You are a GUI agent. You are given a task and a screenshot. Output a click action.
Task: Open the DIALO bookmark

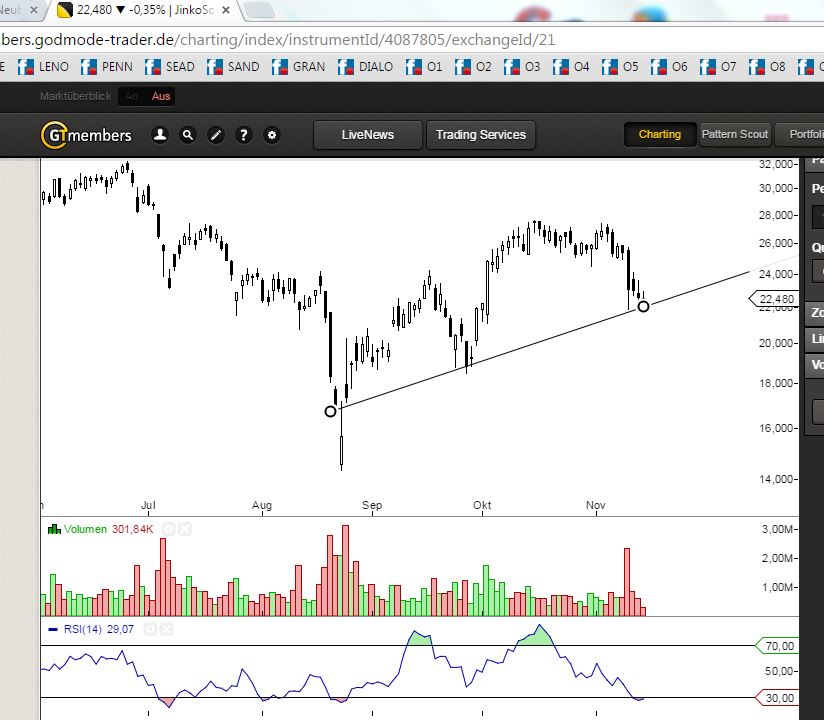[x=365, y=67]
